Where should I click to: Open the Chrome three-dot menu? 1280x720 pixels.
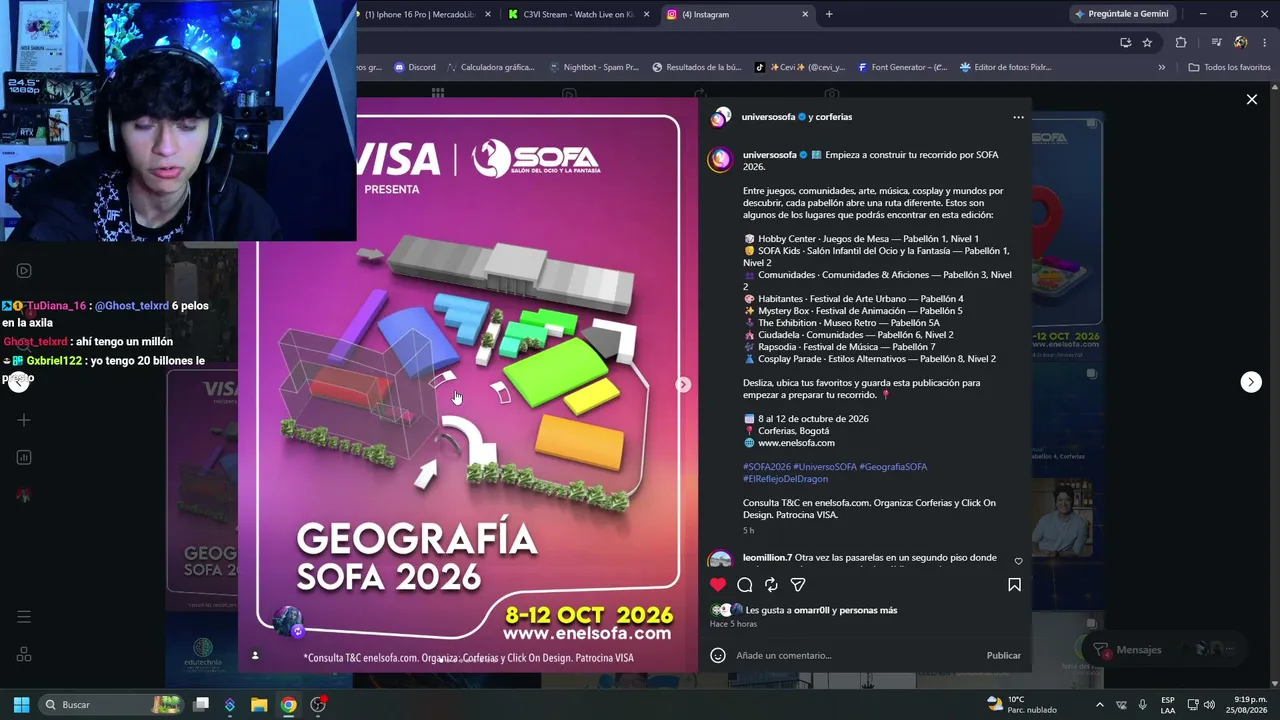1265,42
